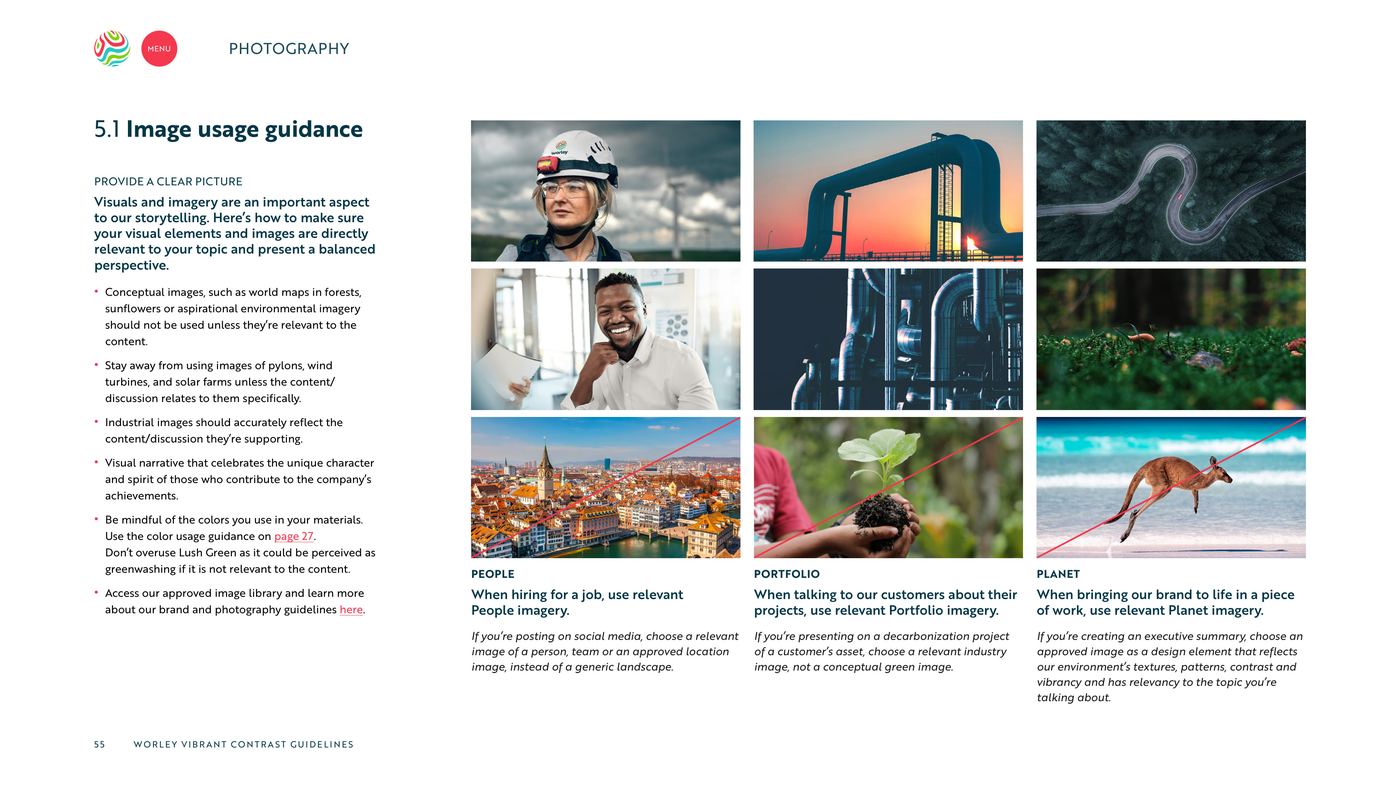Select the crossed-out seedling in hands photo
Image resolution: width=1400 pixels, height=788 pixels.
coord(888,487)
